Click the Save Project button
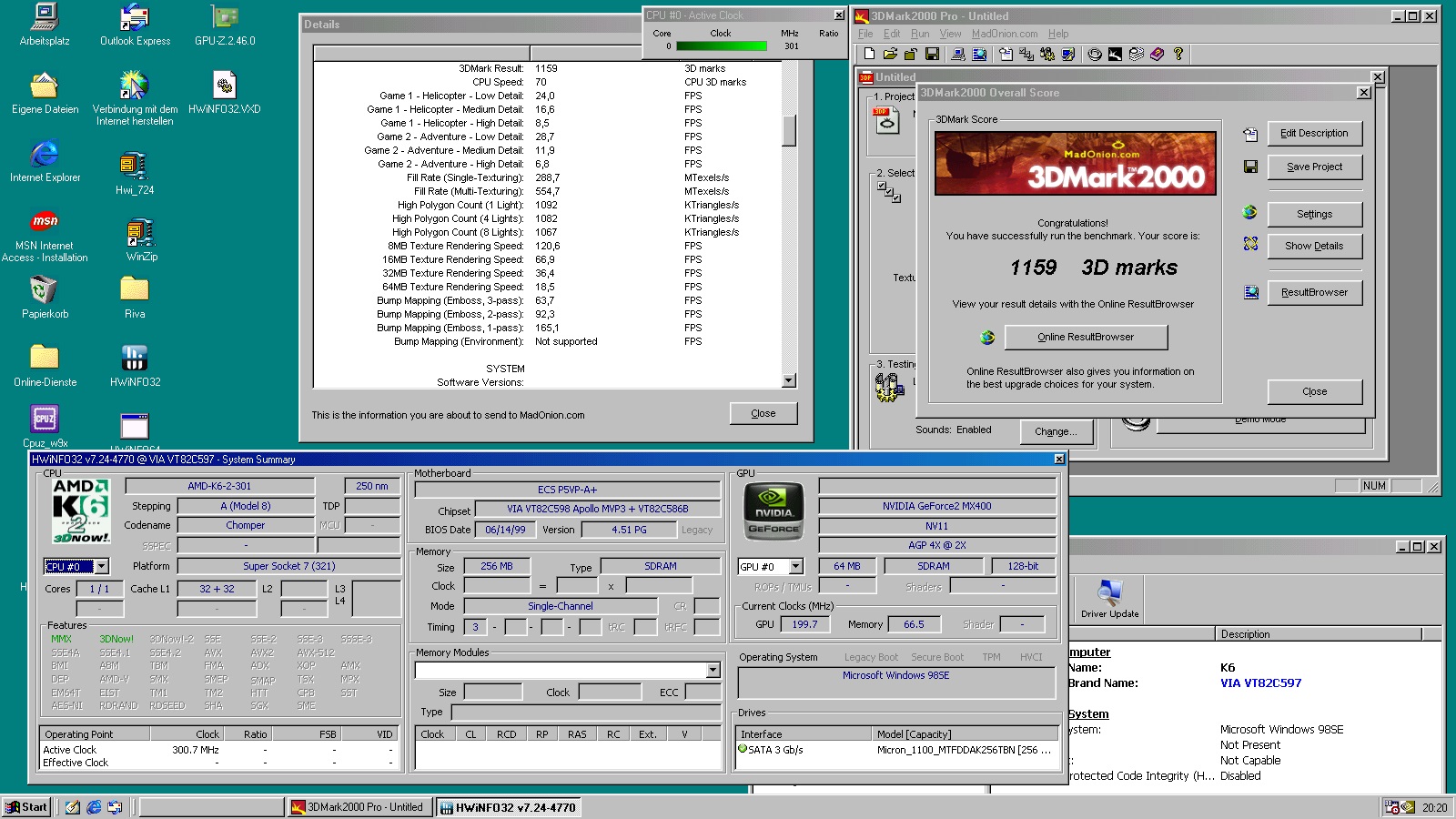This screenshot has height=819, width=1456. [x=1315, y=167]
